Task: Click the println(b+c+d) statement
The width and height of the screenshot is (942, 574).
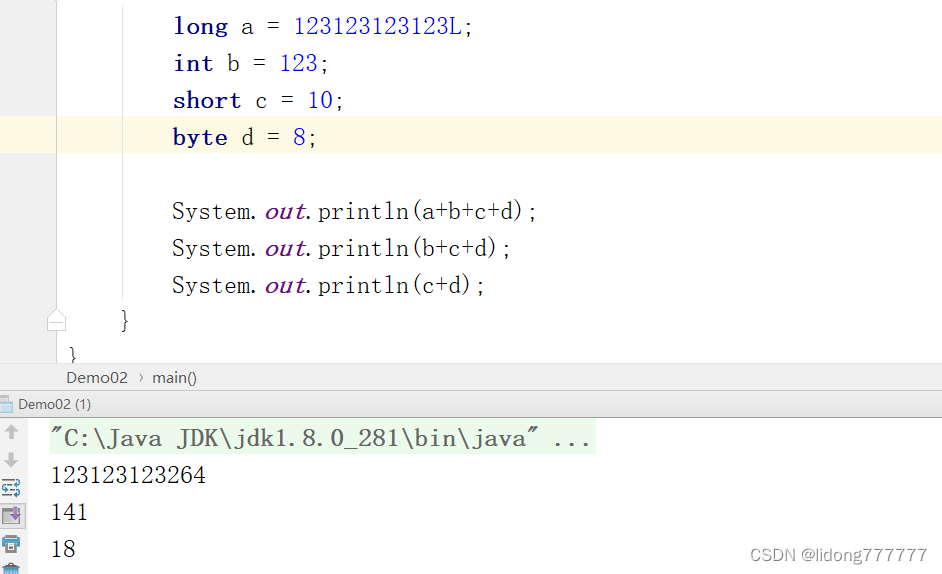Action: click(x=341, y=248)
